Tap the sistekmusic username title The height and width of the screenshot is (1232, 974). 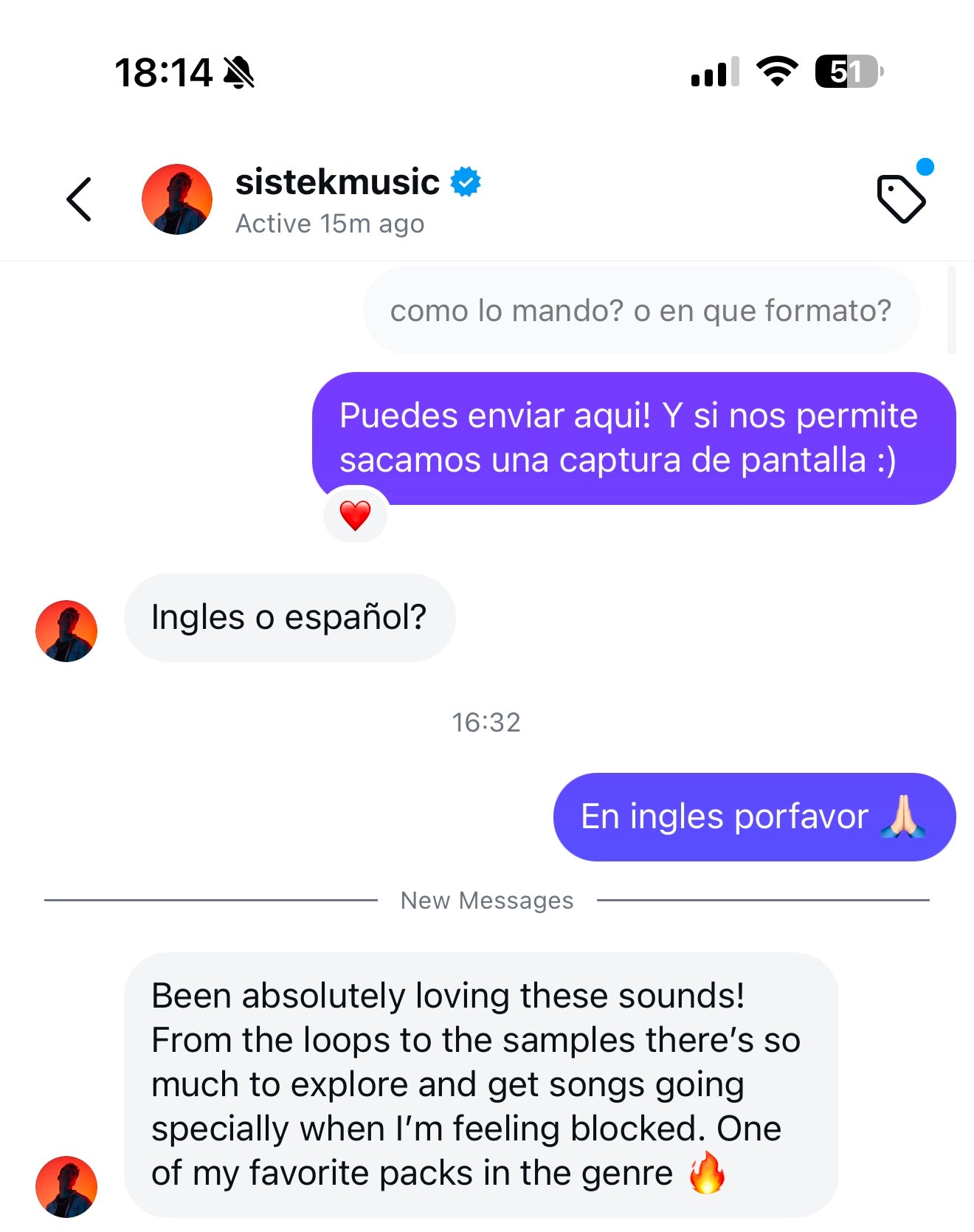click(x=337, y=182)
